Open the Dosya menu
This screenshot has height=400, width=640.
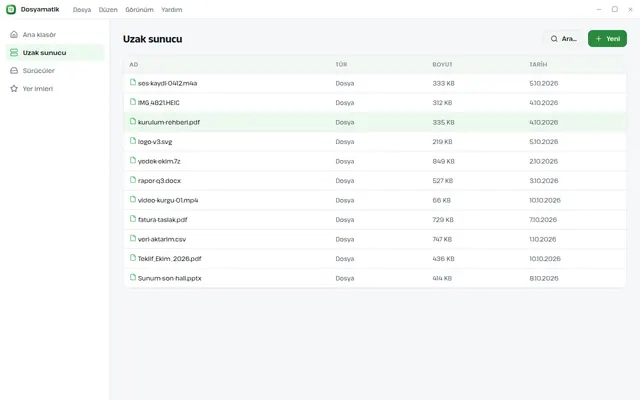click(x=82, y=9)
